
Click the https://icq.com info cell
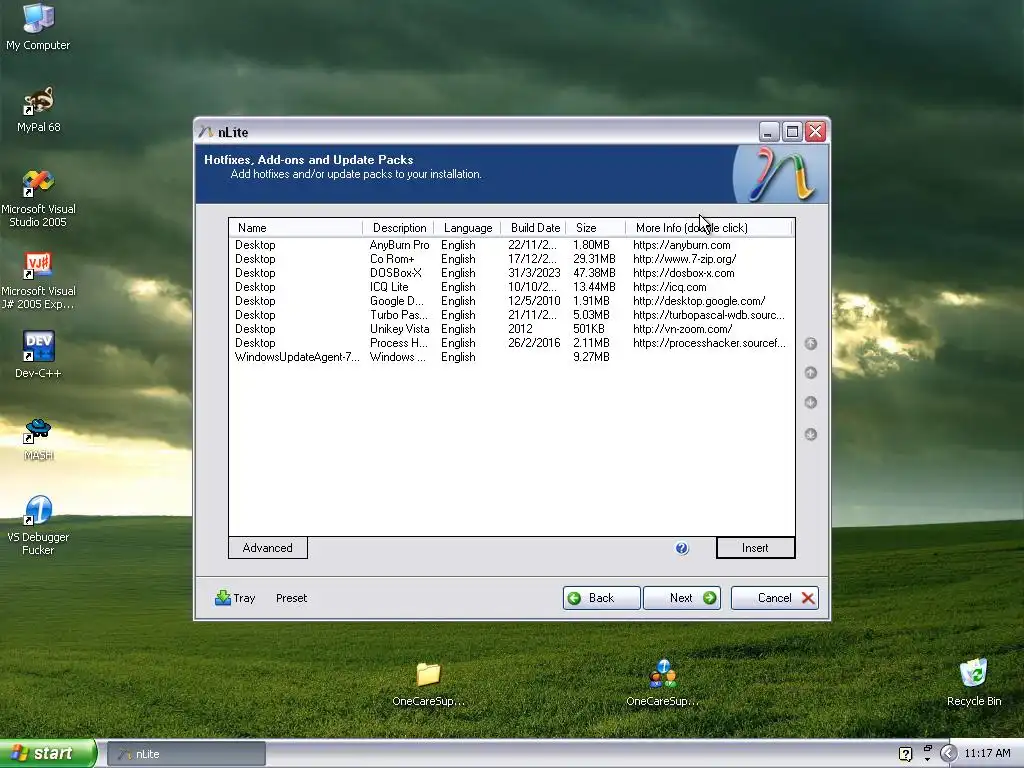(x=669, y=287)
